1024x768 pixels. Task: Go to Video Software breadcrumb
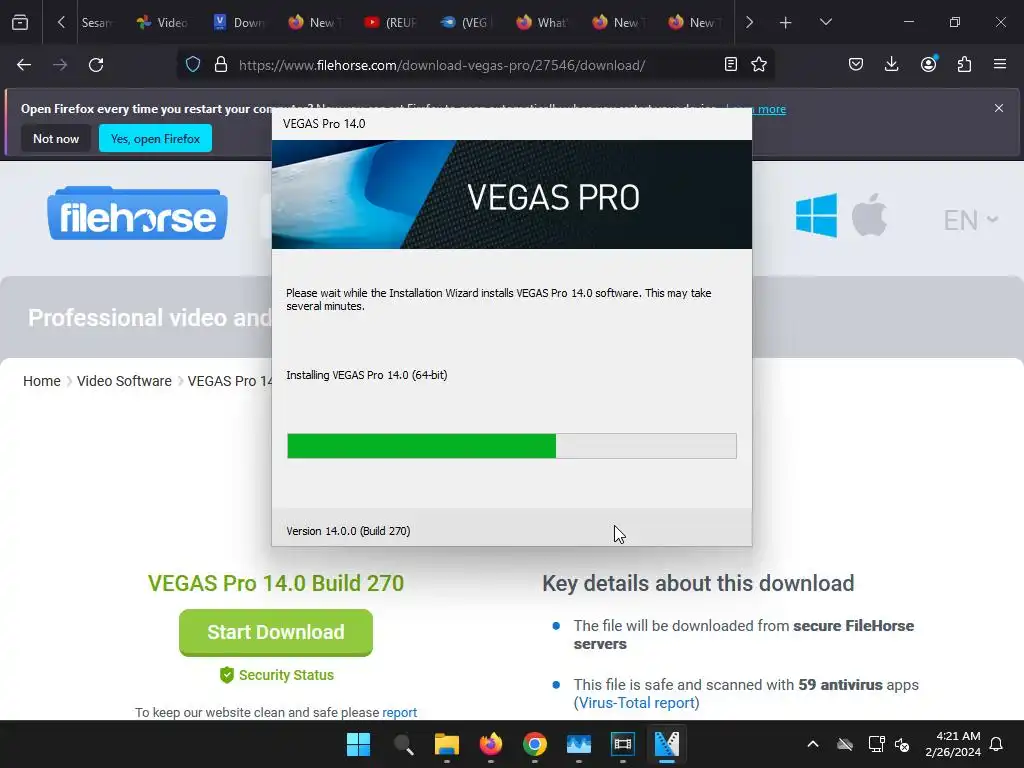coord(124,381)
